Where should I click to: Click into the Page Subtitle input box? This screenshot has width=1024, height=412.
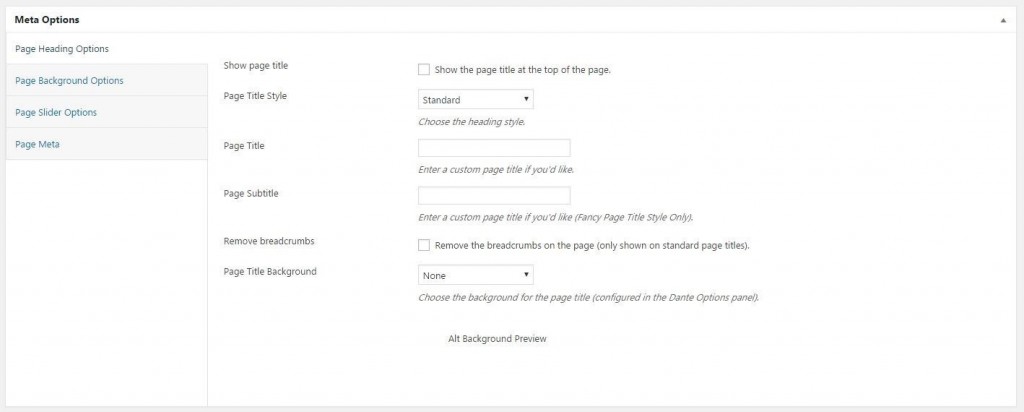click(493, 196)
